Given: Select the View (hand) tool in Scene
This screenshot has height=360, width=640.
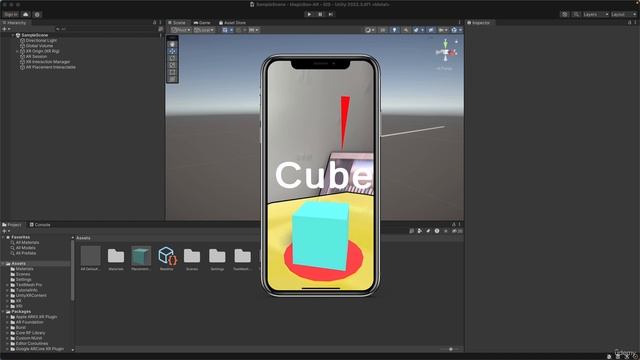Looking at the screenshot, I should point(172,44).
